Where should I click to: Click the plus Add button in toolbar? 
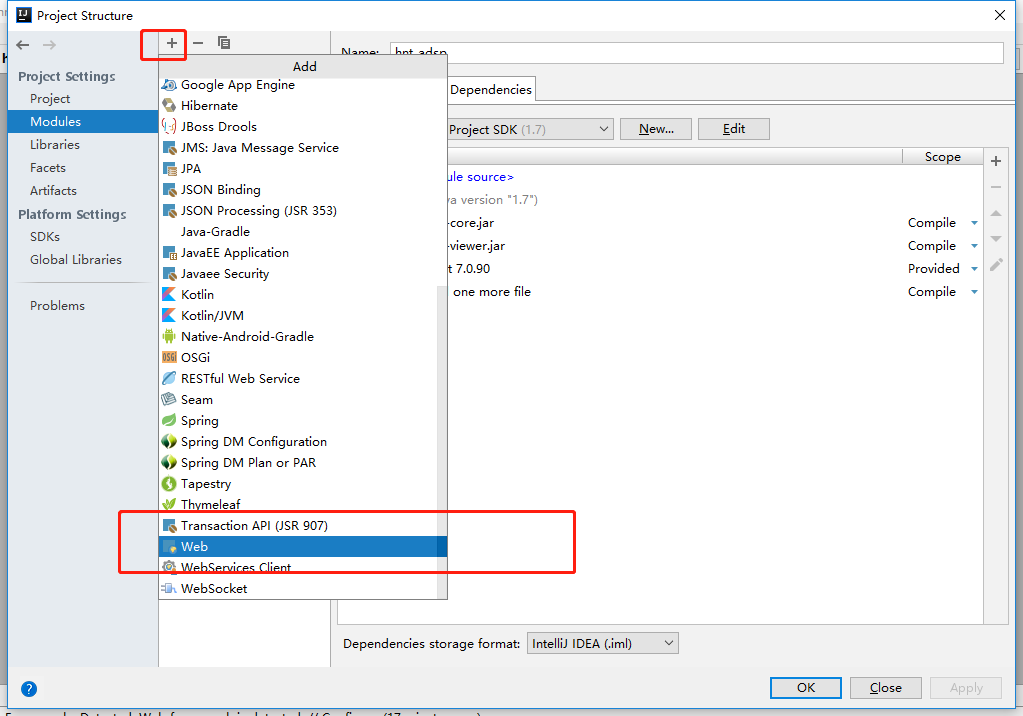click(172, 43)
